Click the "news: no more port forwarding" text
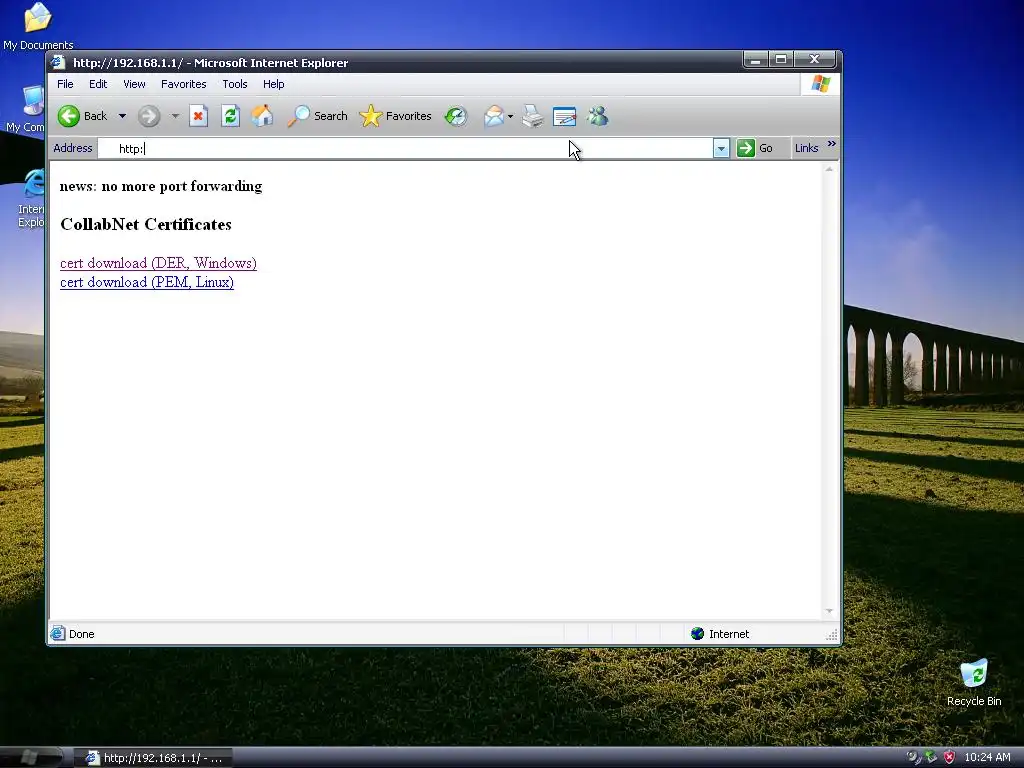Screen dimensions: 1024x768 coord(161,187)
